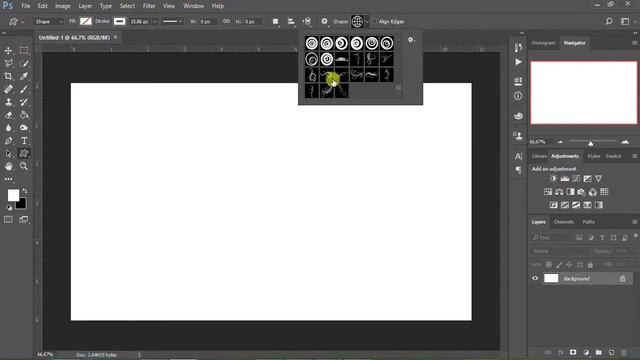Select the Eyedropper tool
The width and height of the screenshot is (640, 360).
tap(24, 76)
